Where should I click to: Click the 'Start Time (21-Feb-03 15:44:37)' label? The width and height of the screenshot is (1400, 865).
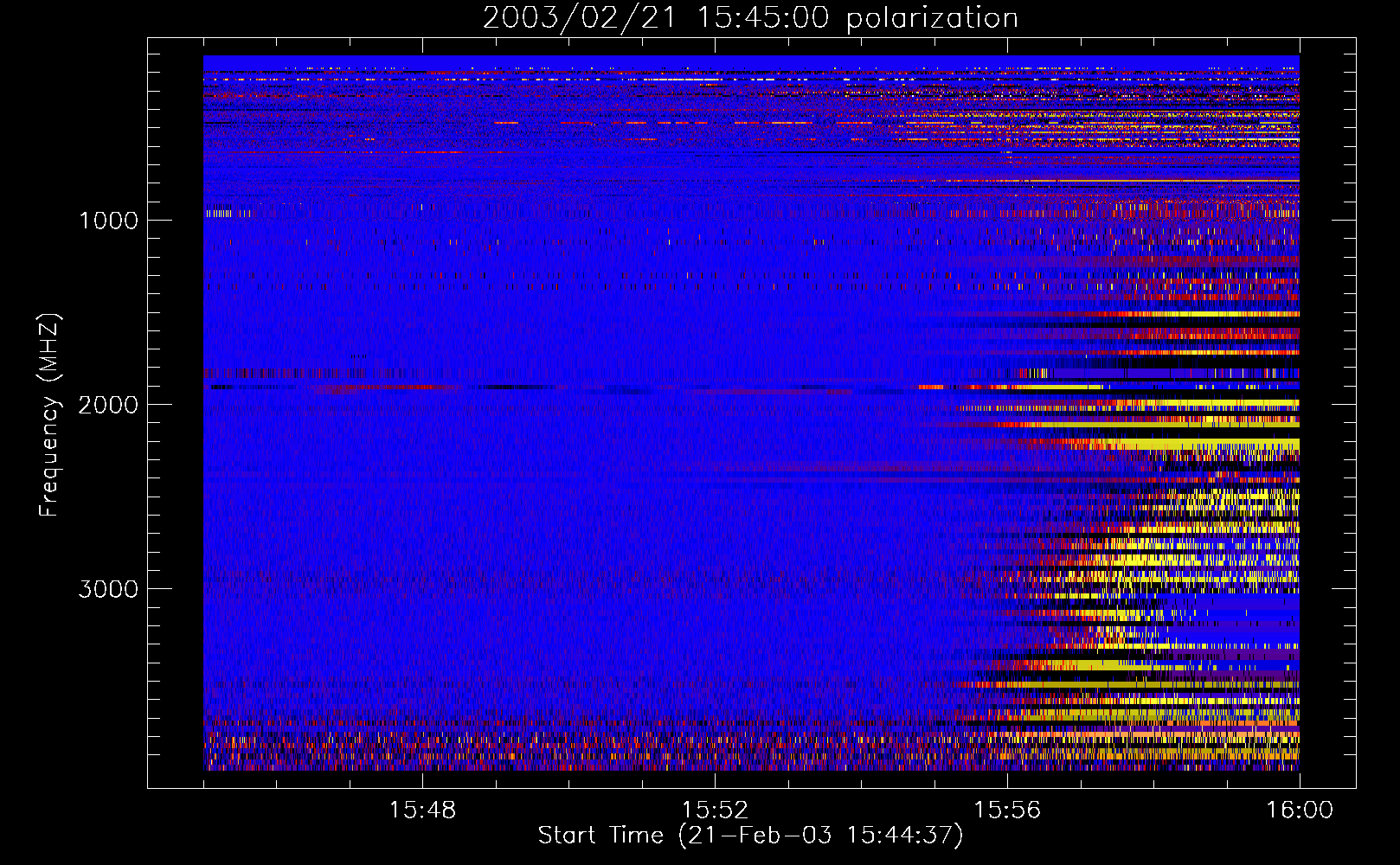750,836
